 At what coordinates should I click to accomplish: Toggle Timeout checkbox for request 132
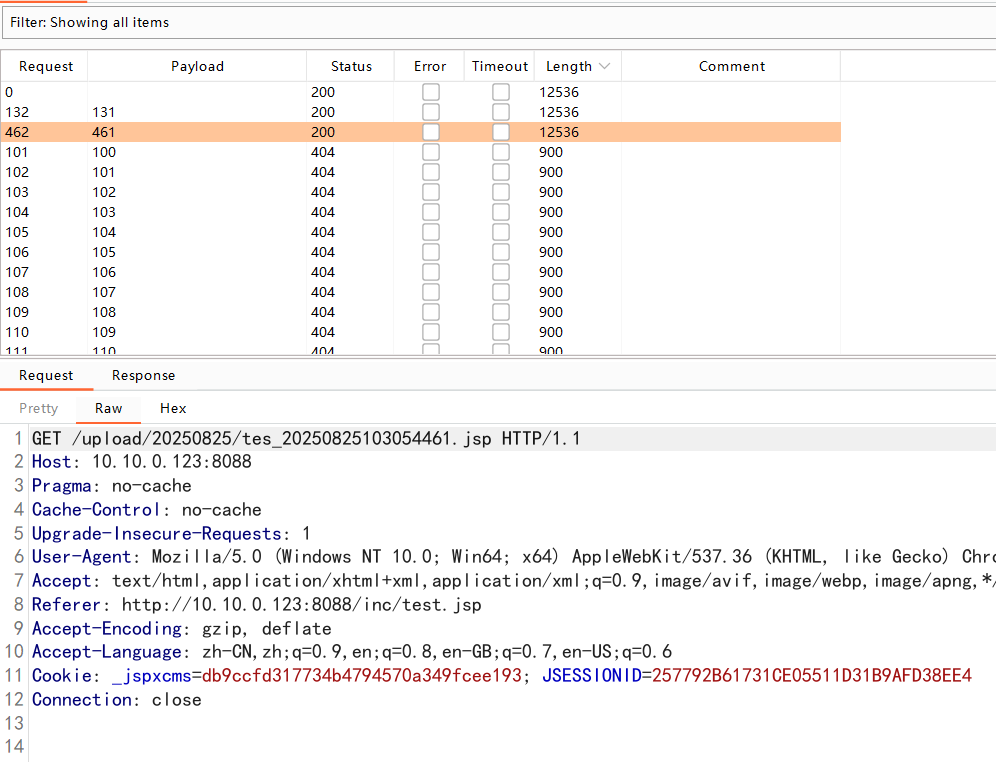(x=500, y=112)
